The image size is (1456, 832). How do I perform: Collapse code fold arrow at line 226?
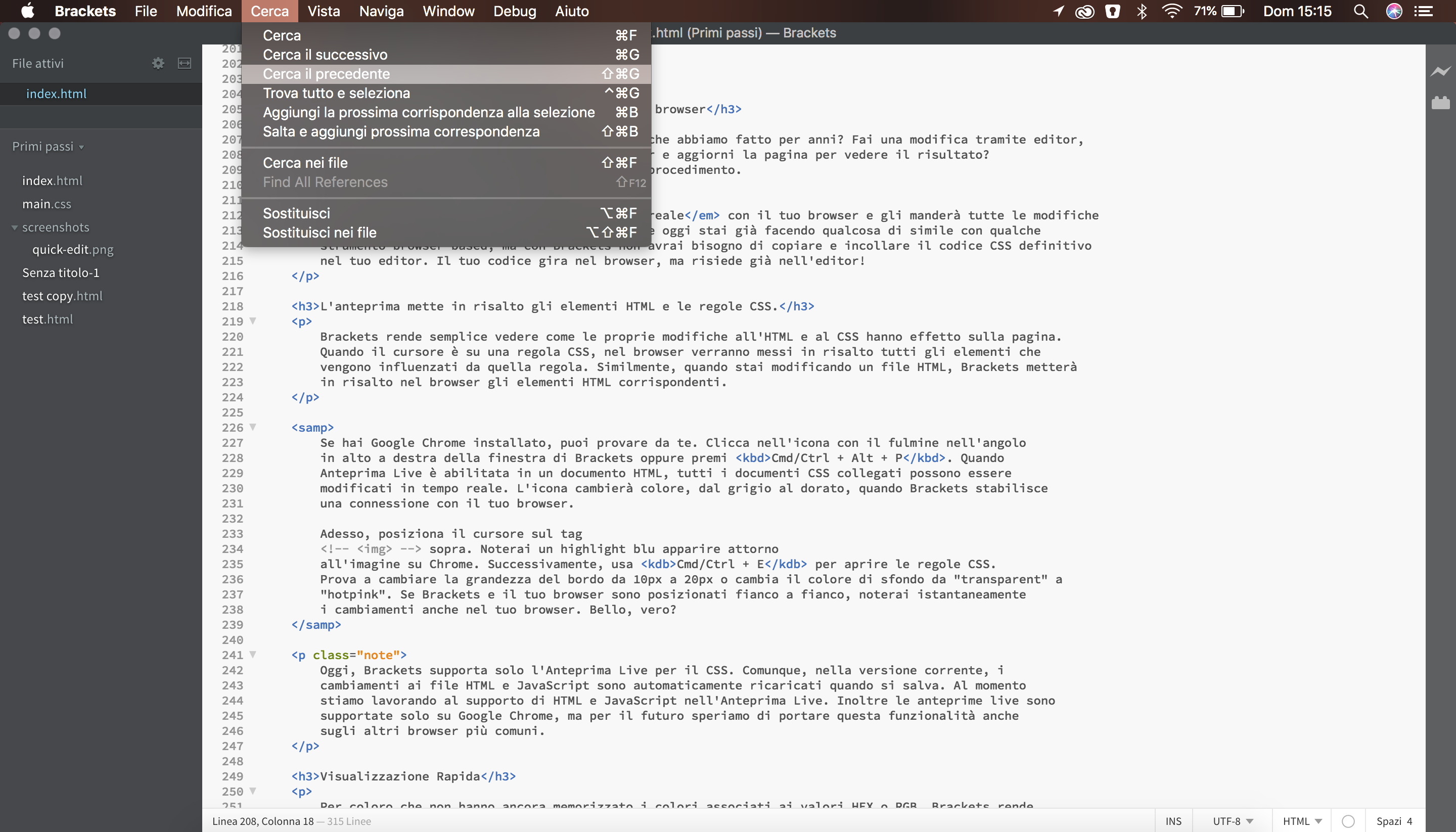[x=253, y=427]
